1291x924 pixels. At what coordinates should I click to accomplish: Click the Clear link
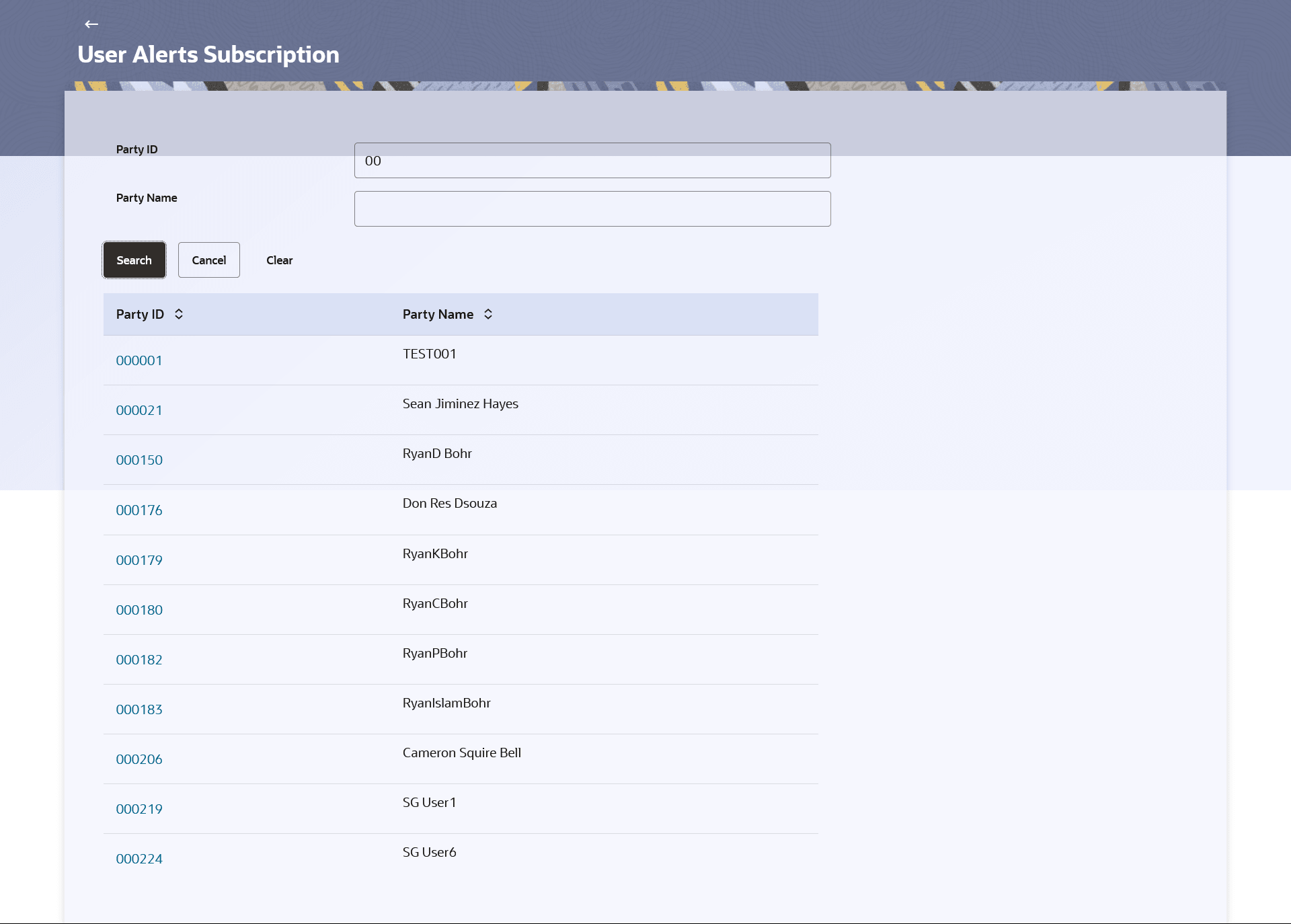279,260
